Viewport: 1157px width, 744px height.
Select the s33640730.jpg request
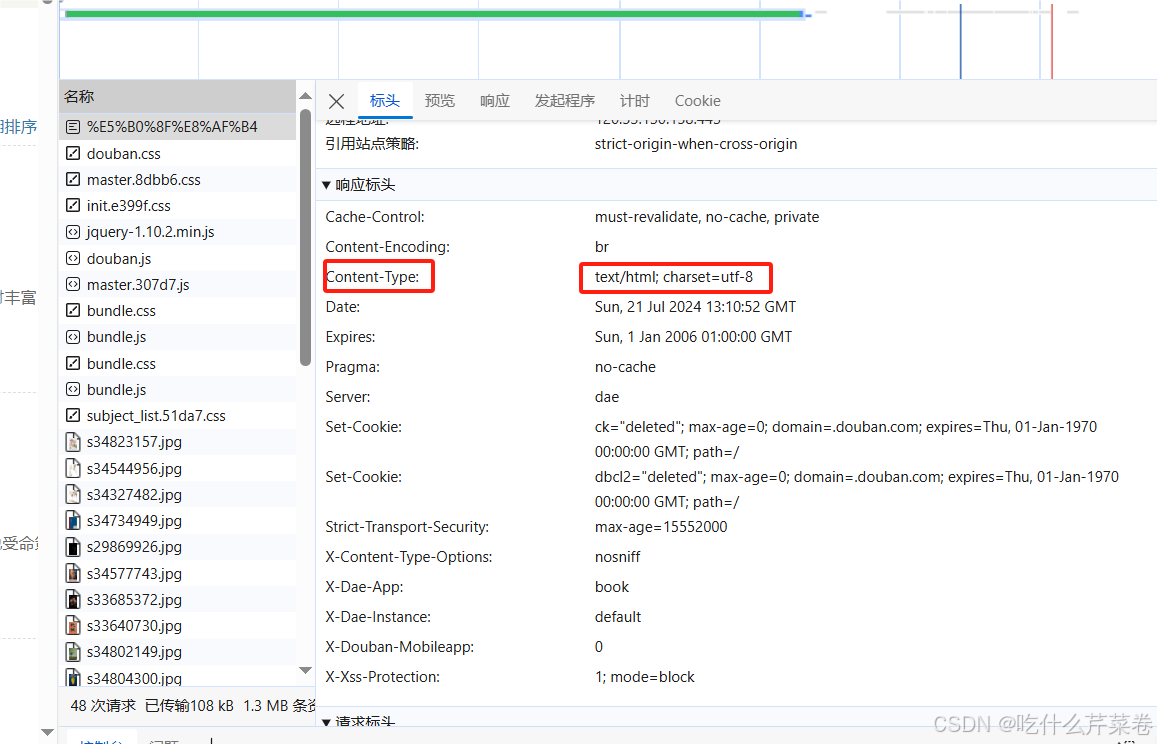177,626
